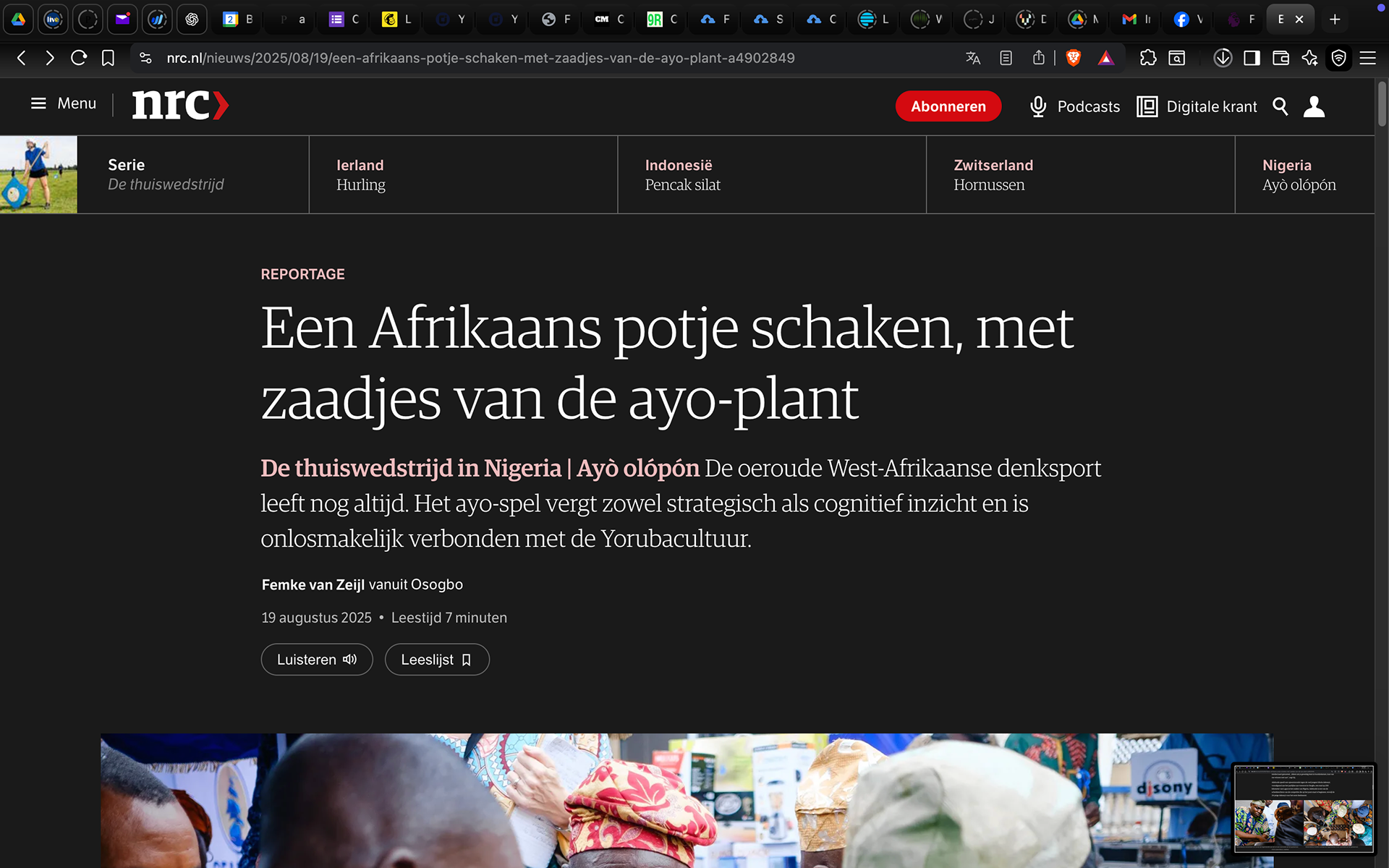Viewport: 1389px width, 868px height.
Task: Click the red Abonneren button
Action: pos(948,106)
